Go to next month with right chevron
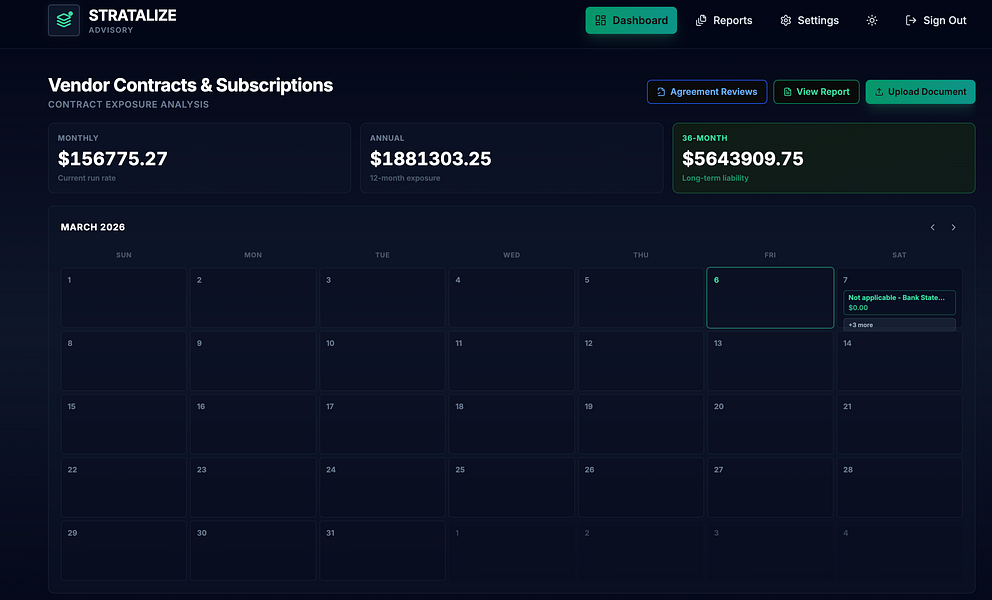The width and height of the screenshot is (992, 600). click(953, 227)
